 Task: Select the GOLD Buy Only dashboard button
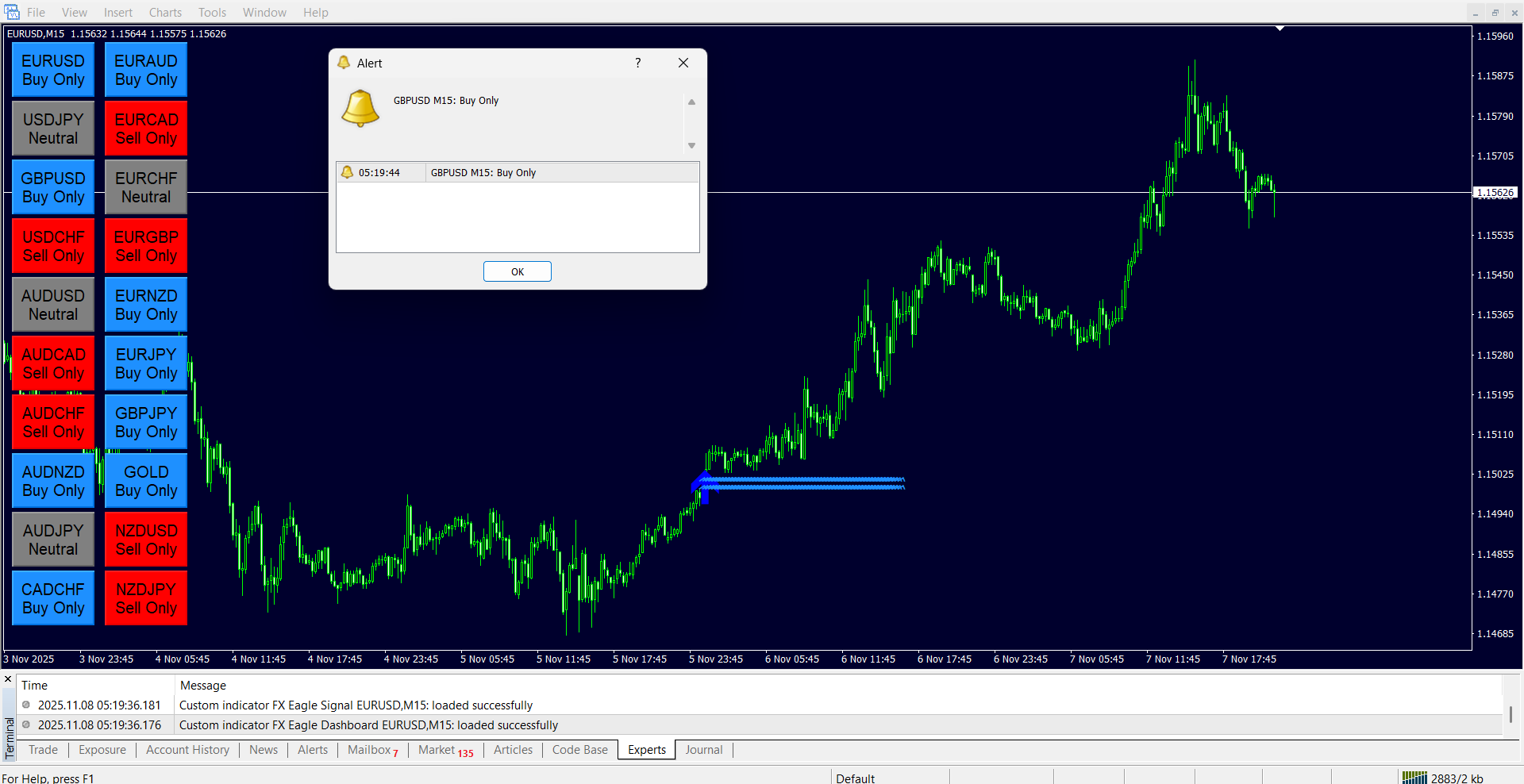point(146,481)
